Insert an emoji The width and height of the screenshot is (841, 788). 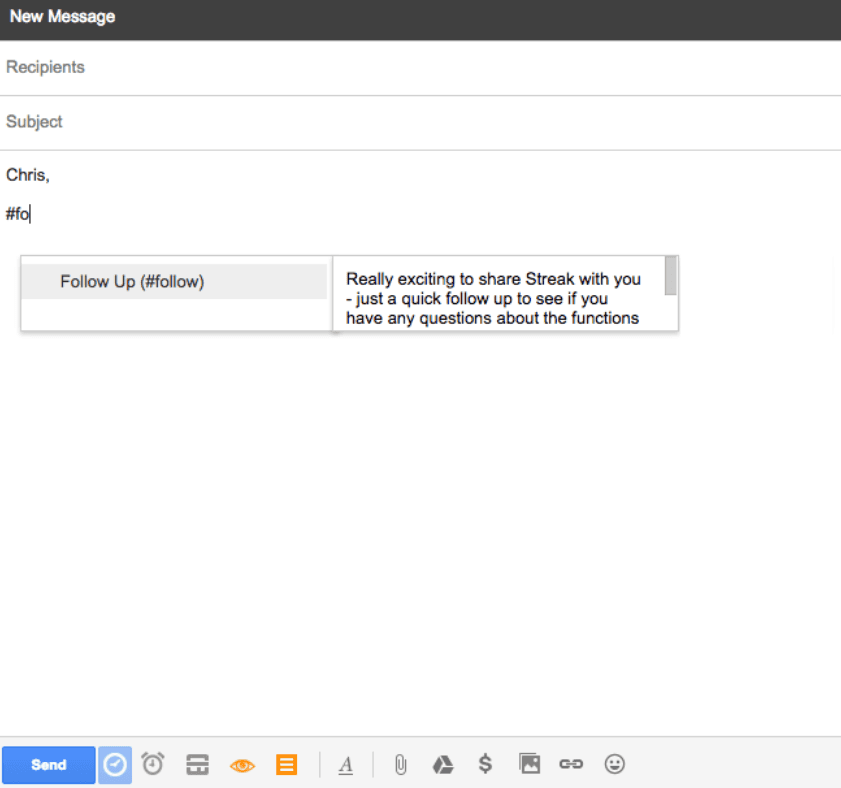[614, 764]
